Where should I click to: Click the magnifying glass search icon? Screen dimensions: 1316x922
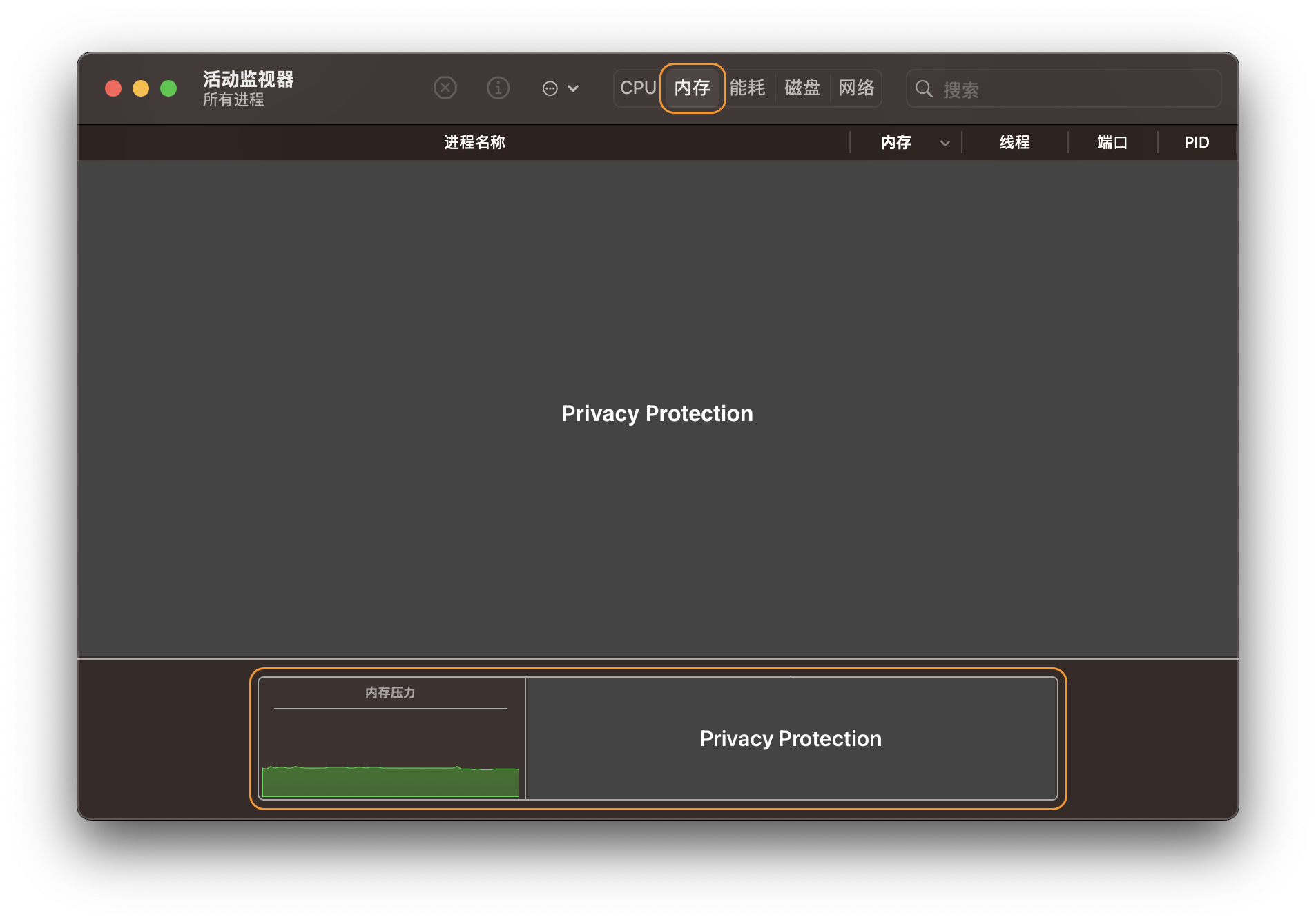point(924,89)
